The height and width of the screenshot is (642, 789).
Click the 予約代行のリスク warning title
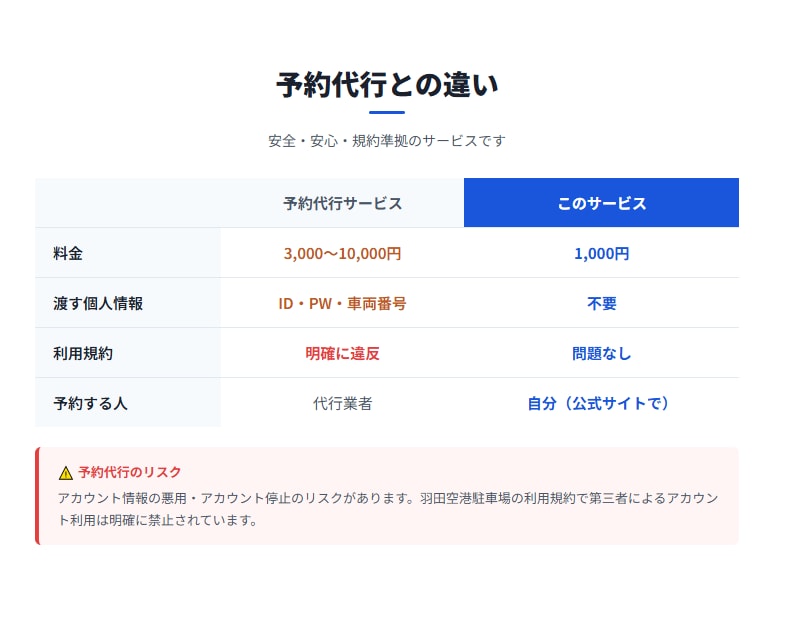pyautogui.click(x=129, y=472)
